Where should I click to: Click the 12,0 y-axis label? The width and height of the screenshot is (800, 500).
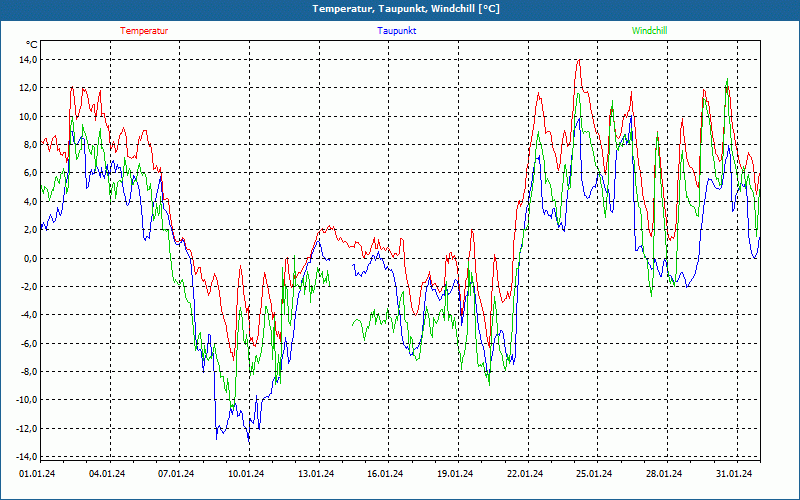pos(28,88)
